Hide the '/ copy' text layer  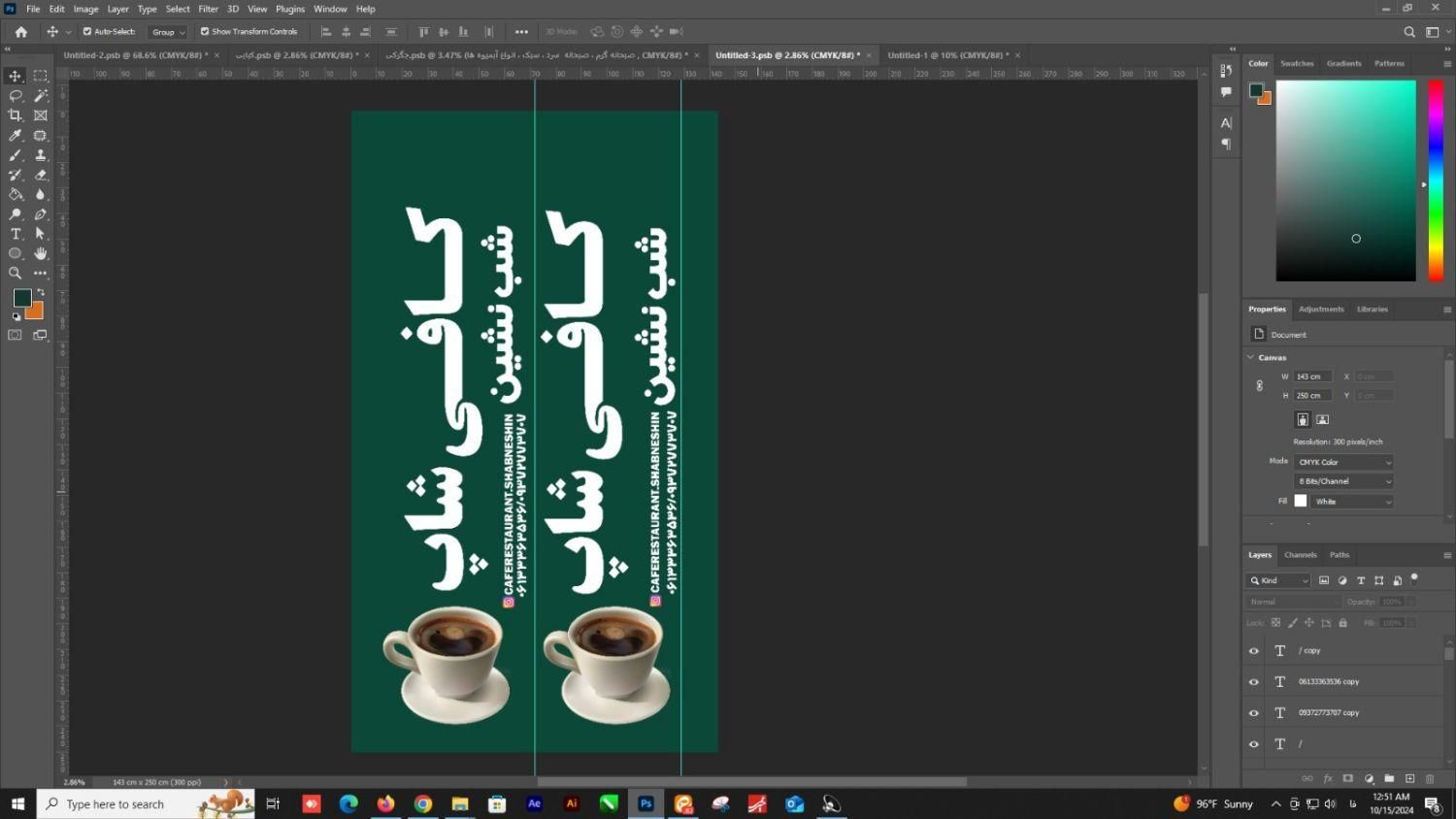[1254, 651]
